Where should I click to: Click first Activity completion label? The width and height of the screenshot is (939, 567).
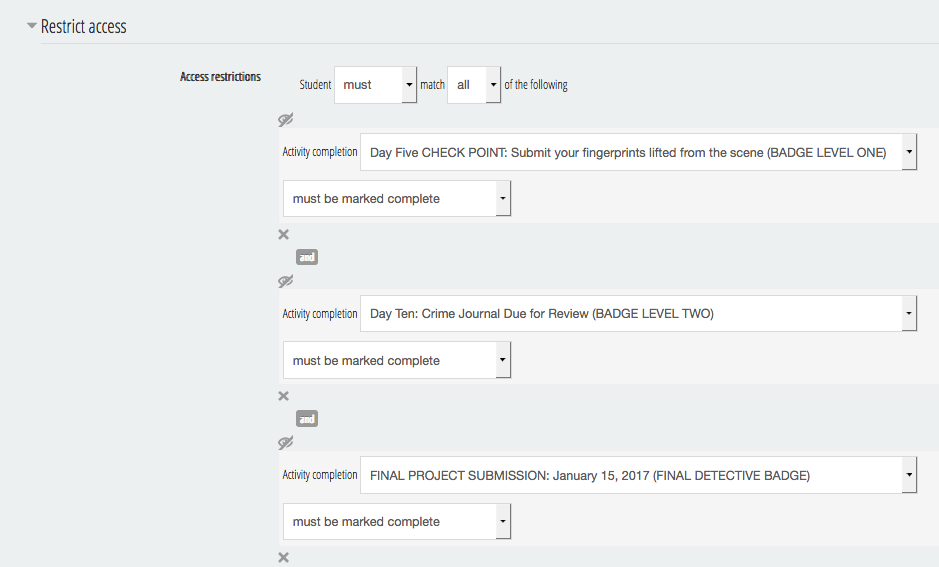pyautogui.click(x=320, y=151)
